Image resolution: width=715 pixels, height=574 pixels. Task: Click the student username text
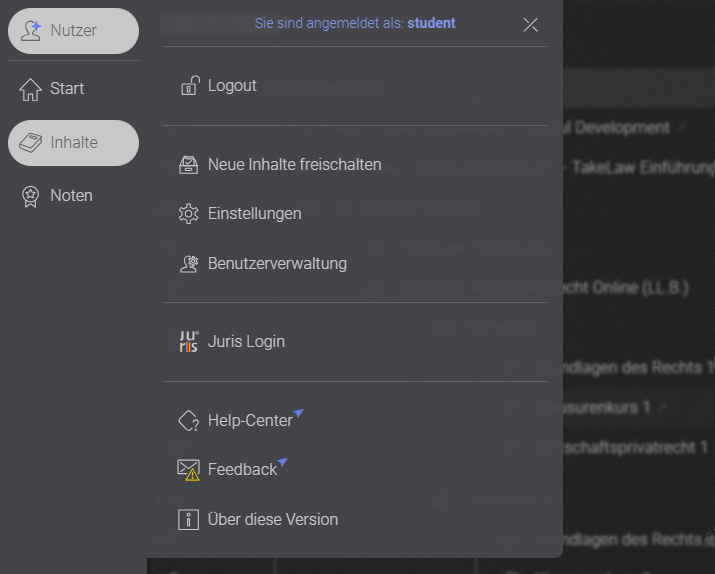431,23
